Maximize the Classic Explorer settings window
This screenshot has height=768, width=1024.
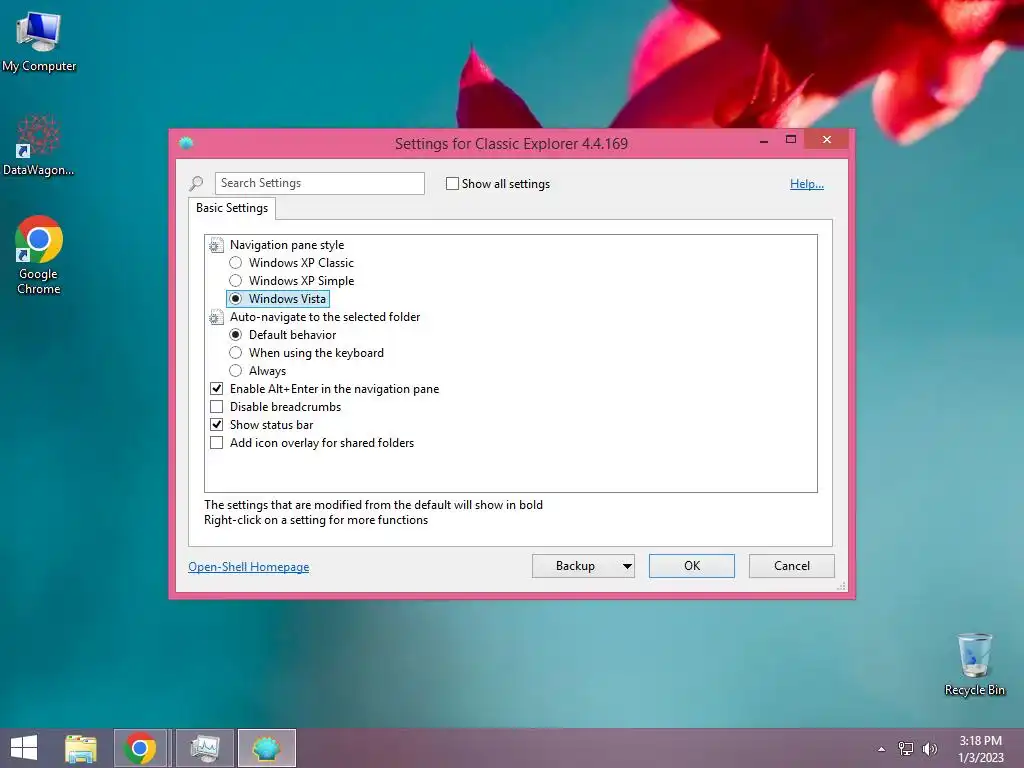(791, 140)
